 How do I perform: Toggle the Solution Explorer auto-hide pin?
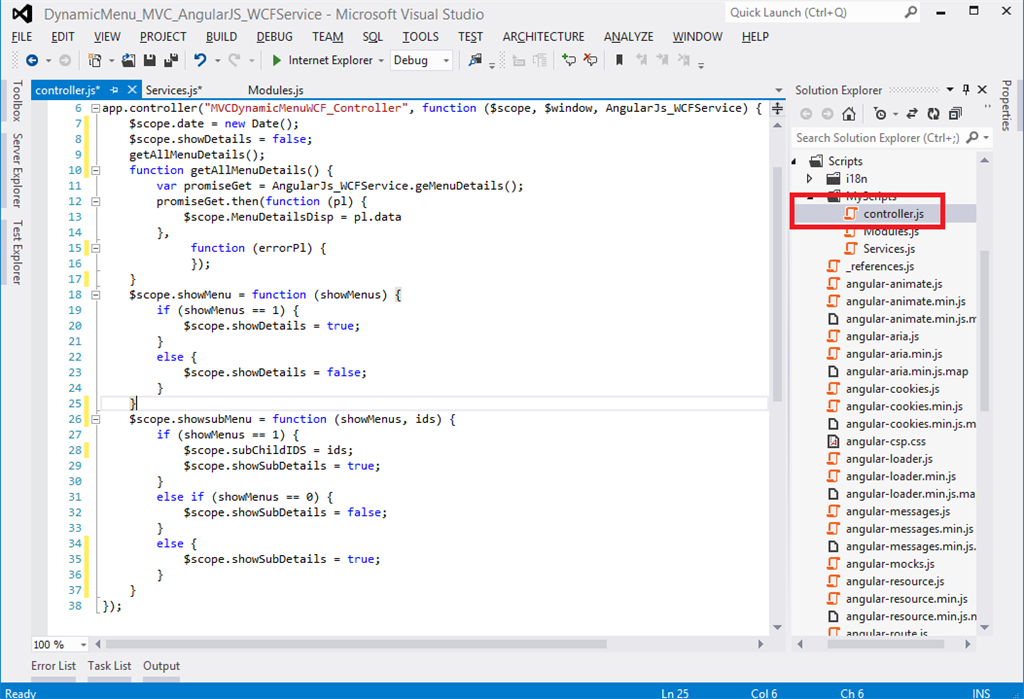(x=965, y=90)
